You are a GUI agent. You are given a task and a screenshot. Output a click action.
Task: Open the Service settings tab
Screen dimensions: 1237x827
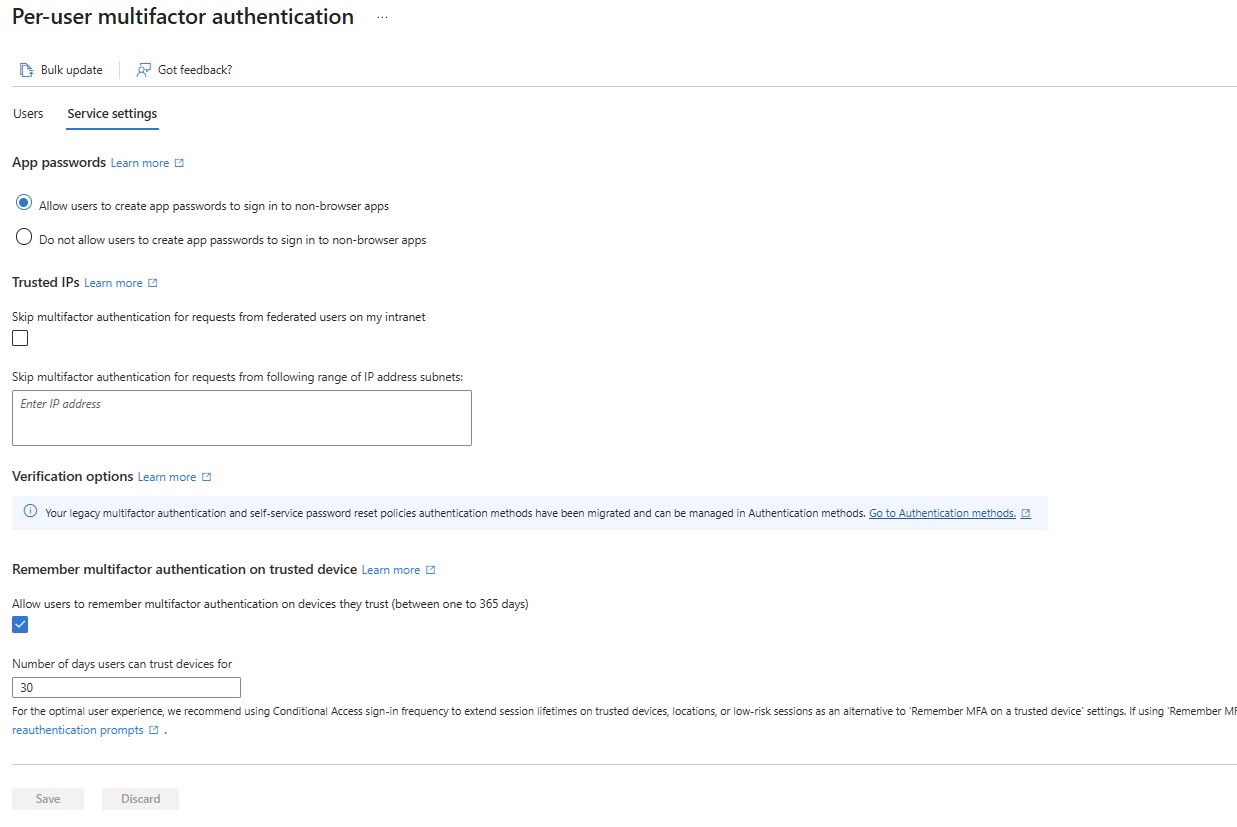tap(112, 113)
